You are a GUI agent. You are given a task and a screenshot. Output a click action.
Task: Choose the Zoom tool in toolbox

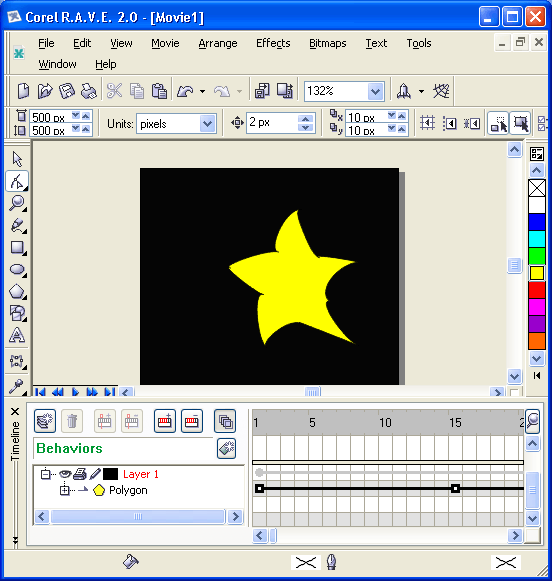(x=17, y=203)
